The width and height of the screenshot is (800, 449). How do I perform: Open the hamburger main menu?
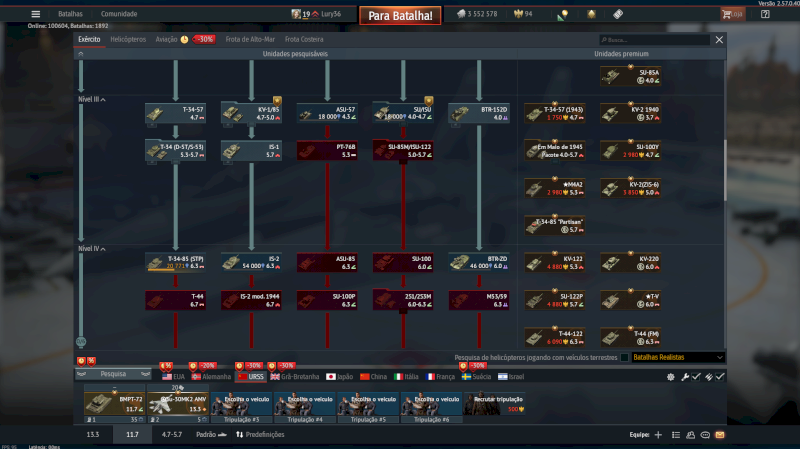(35, 14)
